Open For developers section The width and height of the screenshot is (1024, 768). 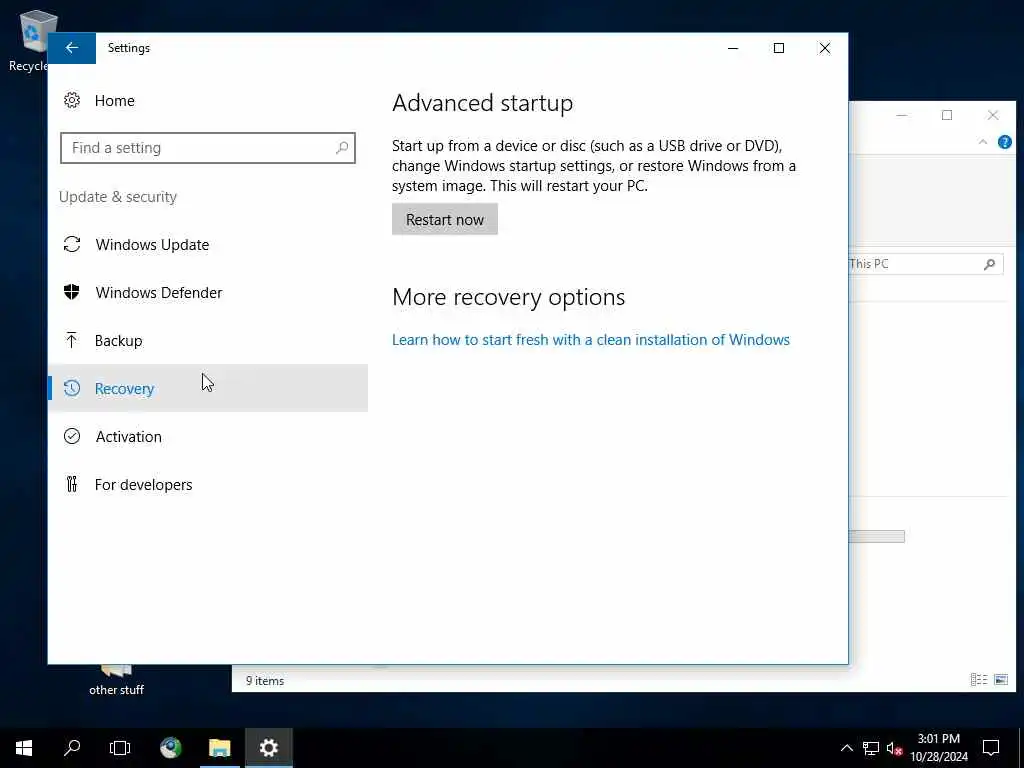click(208, 484)
